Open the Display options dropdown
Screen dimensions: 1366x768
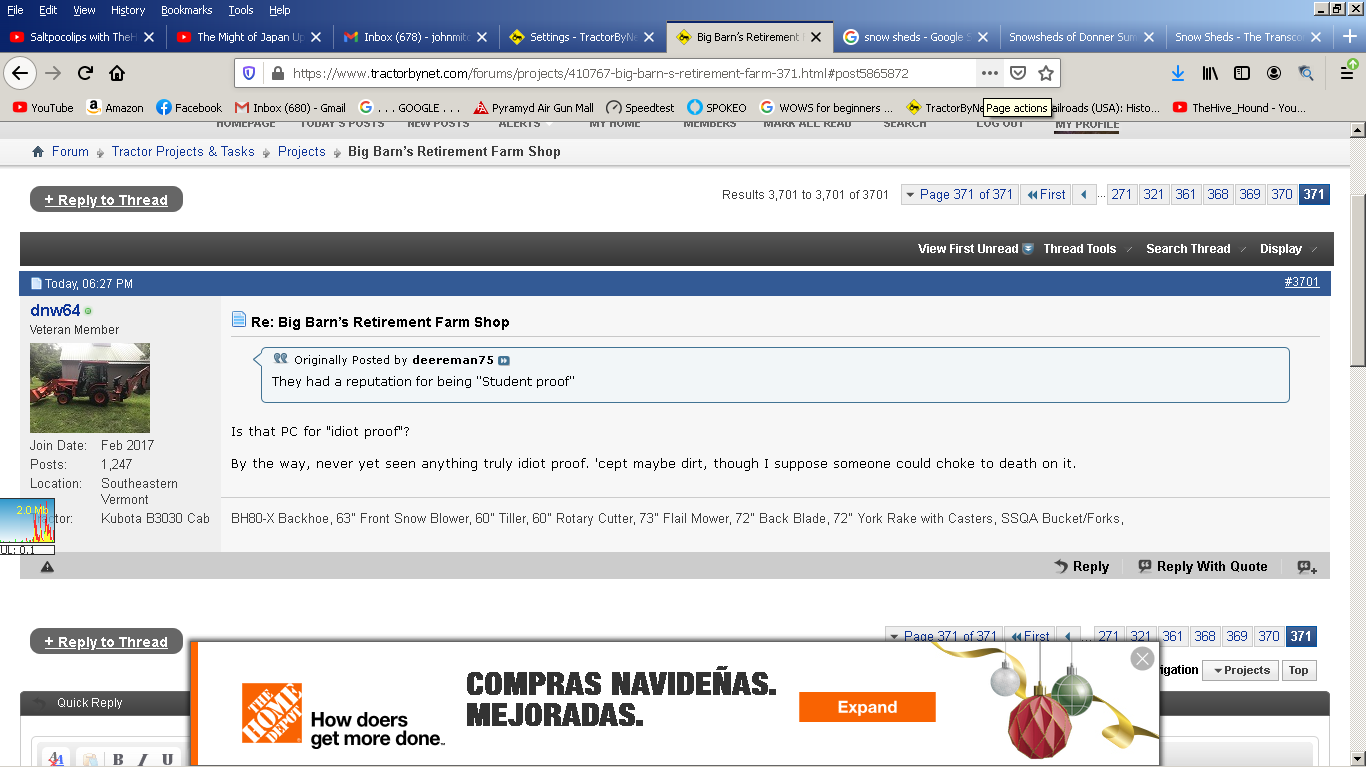[1281, 249]
